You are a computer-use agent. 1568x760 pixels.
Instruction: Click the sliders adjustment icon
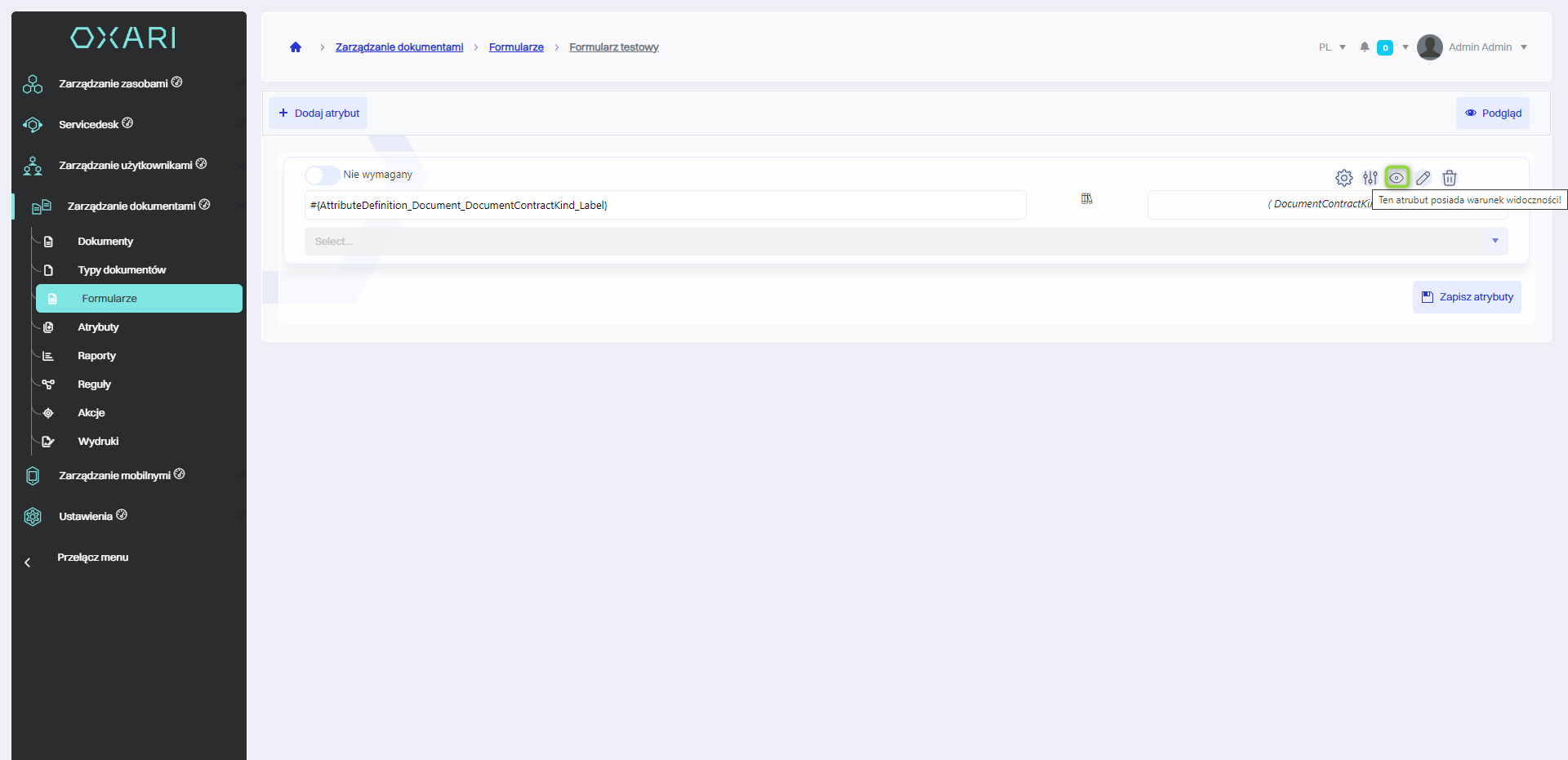tap(1370, 178)
